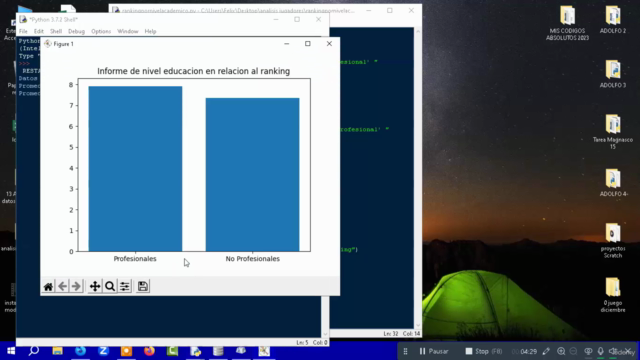Viewport: 640px width, 360px height.
Task: Grab recorder toolbar drag handle dots
Action: [x=405, y=351]
